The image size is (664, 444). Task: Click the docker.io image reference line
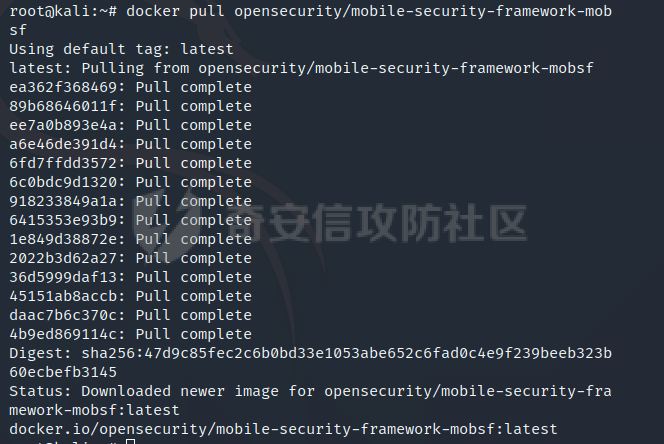point(283,429)
